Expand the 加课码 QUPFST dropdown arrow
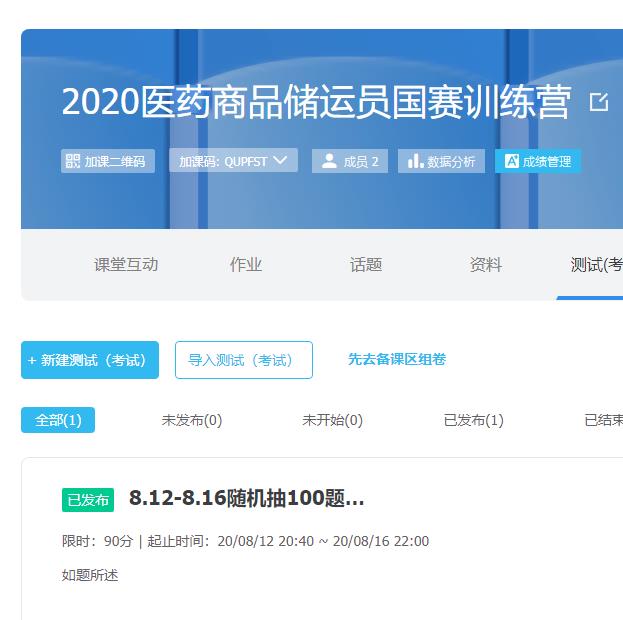The height and width of the screenshot is (620, 623). point(280,160)
